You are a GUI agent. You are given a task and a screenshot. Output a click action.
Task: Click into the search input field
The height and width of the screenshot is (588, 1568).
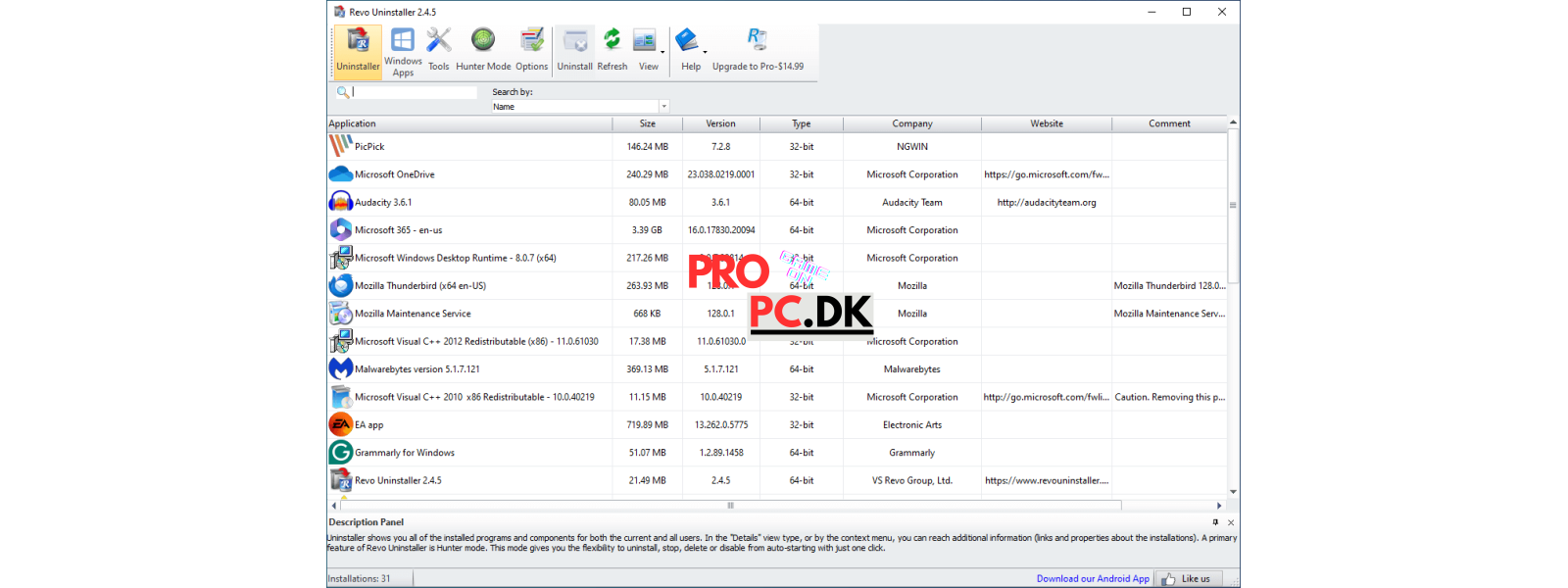415,92
